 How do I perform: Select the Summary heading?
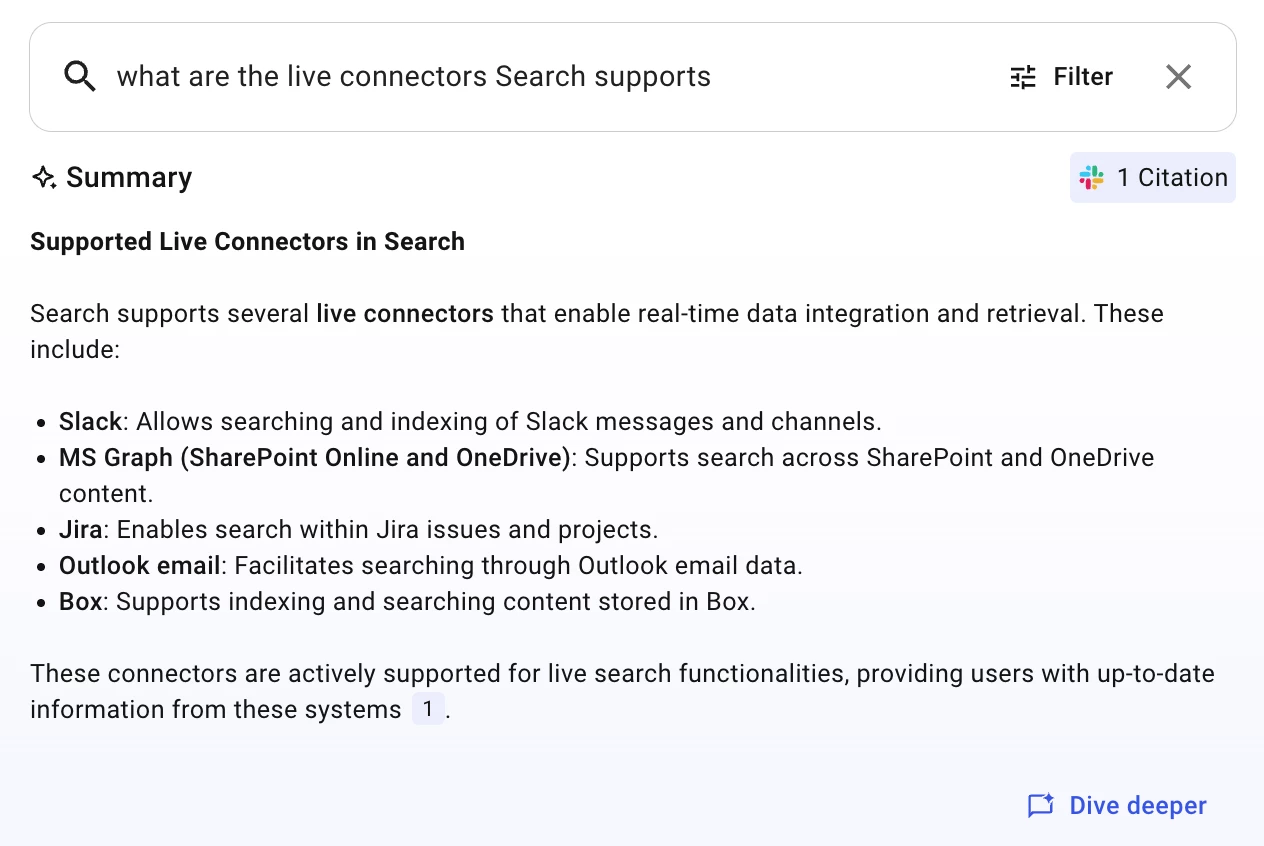pos(129,178)
